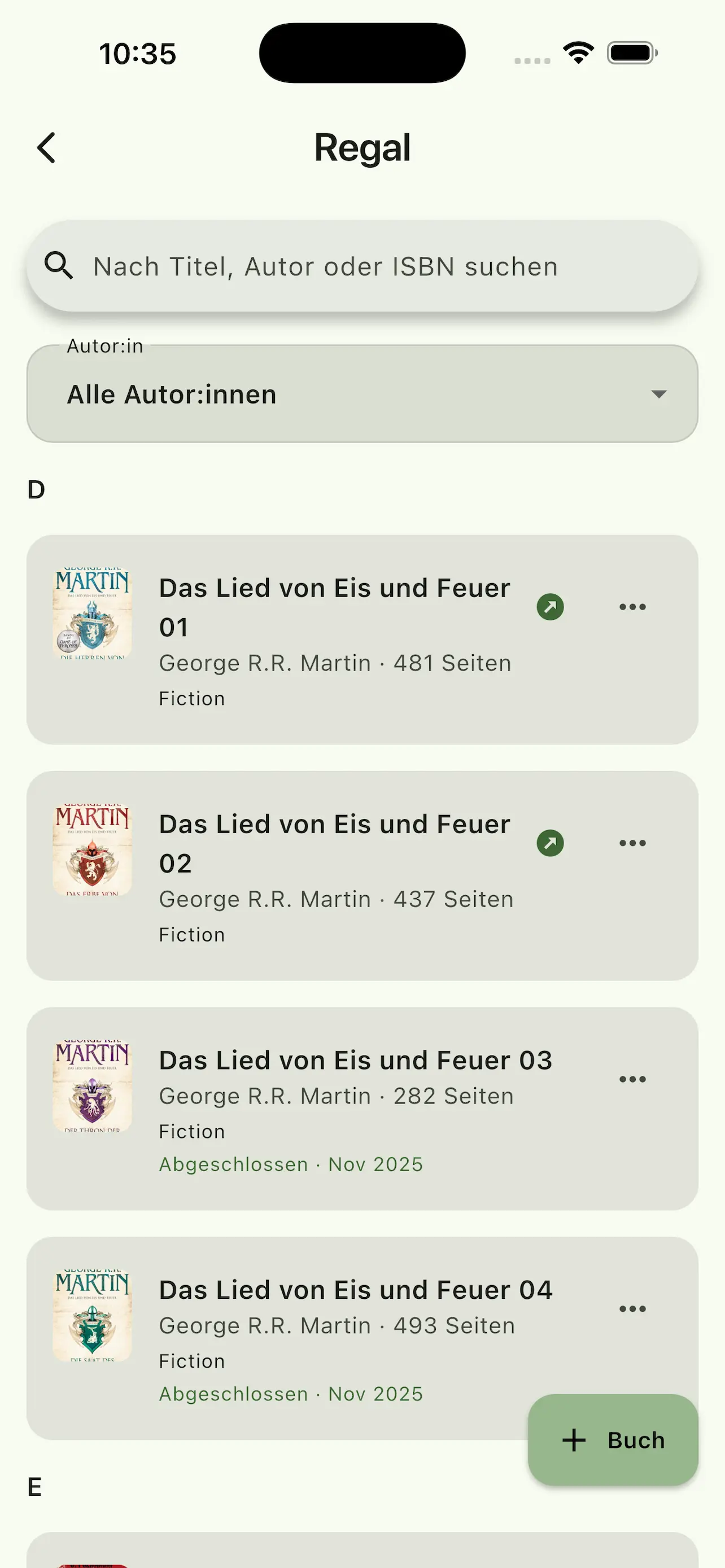Open more options for Eis und Feuer 01

(632, 607)
